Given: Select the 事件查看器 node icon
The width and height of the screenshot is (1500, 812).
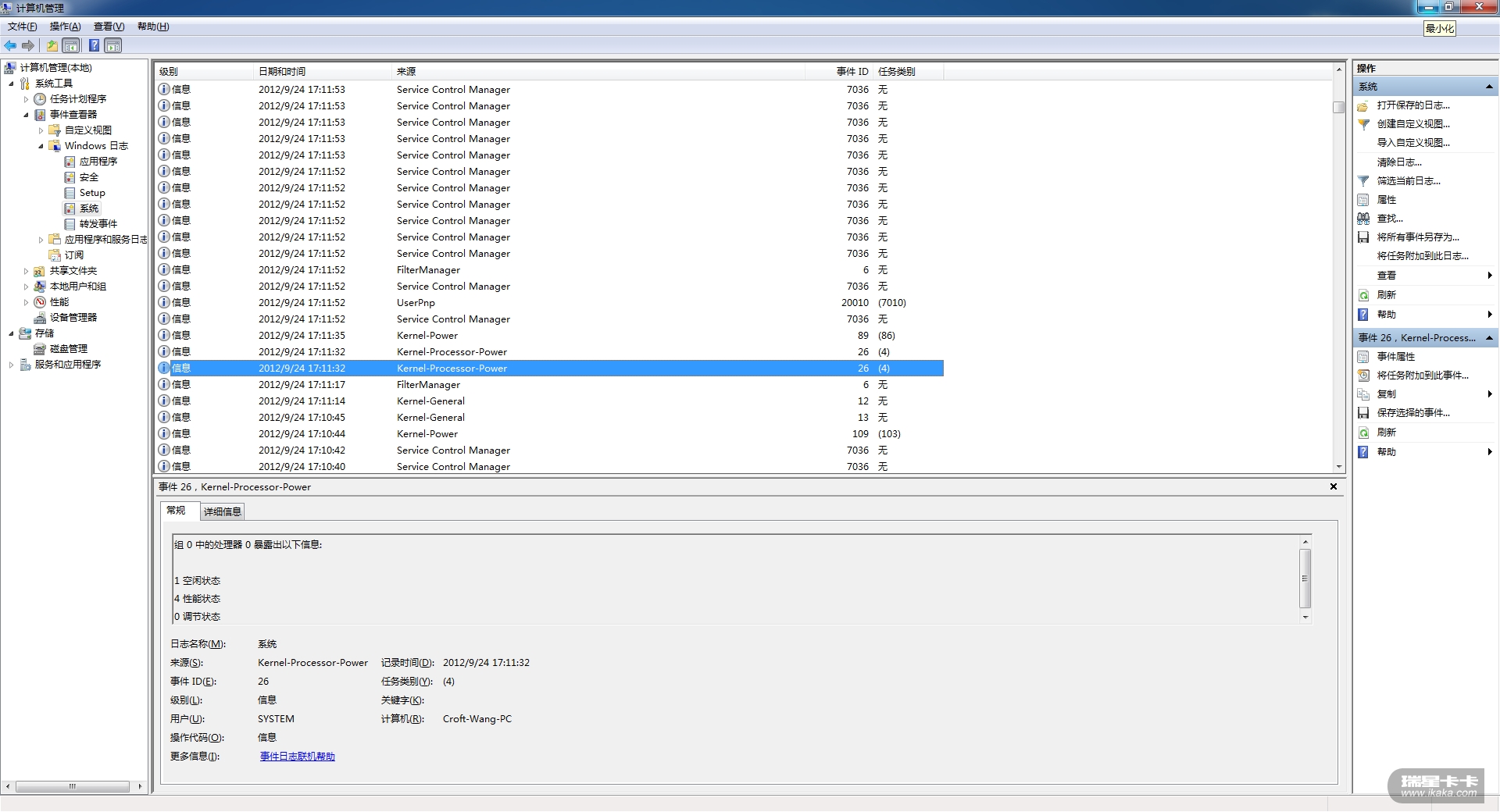Looking at the screenshot, I should coord(40,115).
